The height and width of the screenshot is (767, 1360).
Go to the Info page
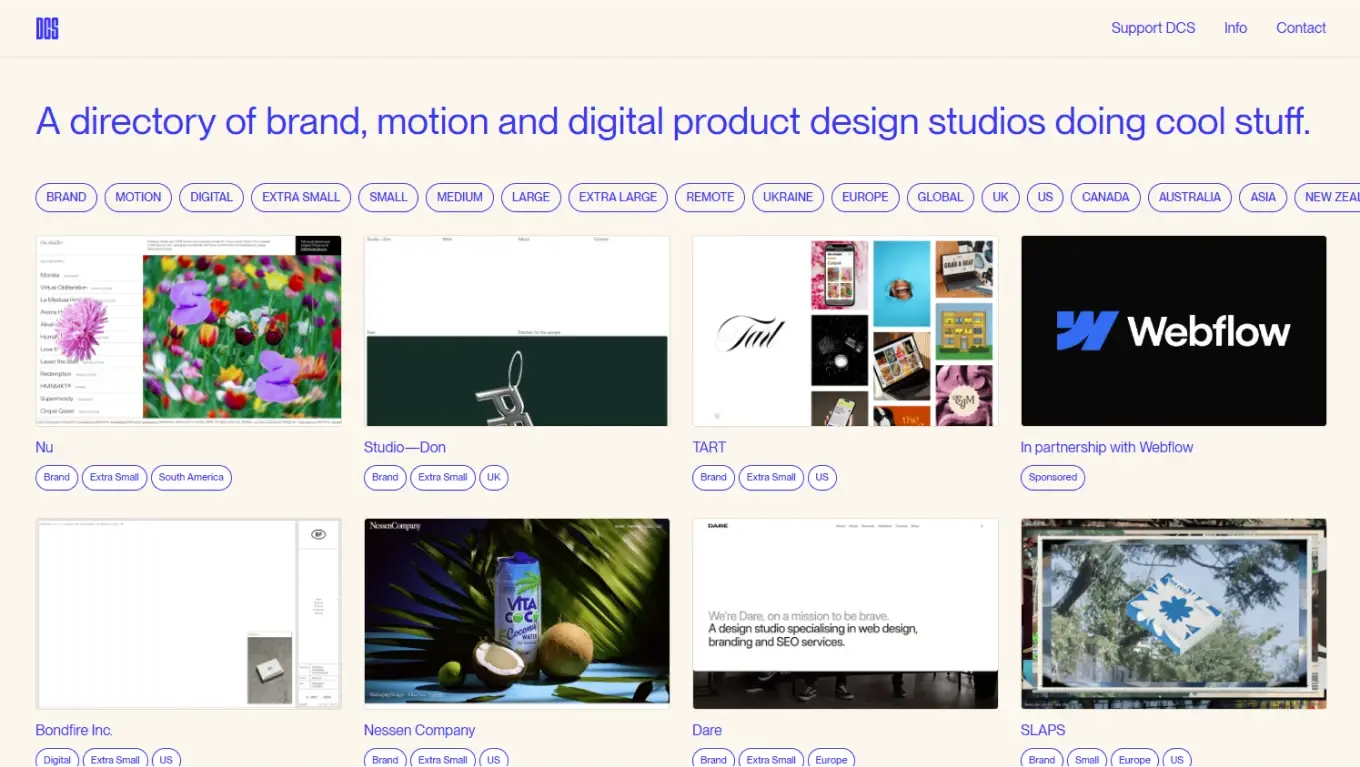(x=1235, y=28)
